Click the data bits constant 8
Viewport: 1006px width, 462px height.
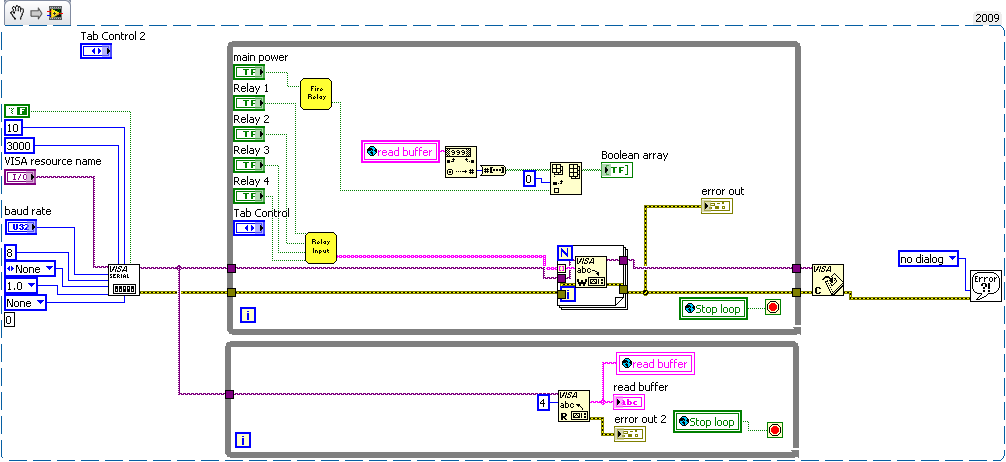coord(10,252)
